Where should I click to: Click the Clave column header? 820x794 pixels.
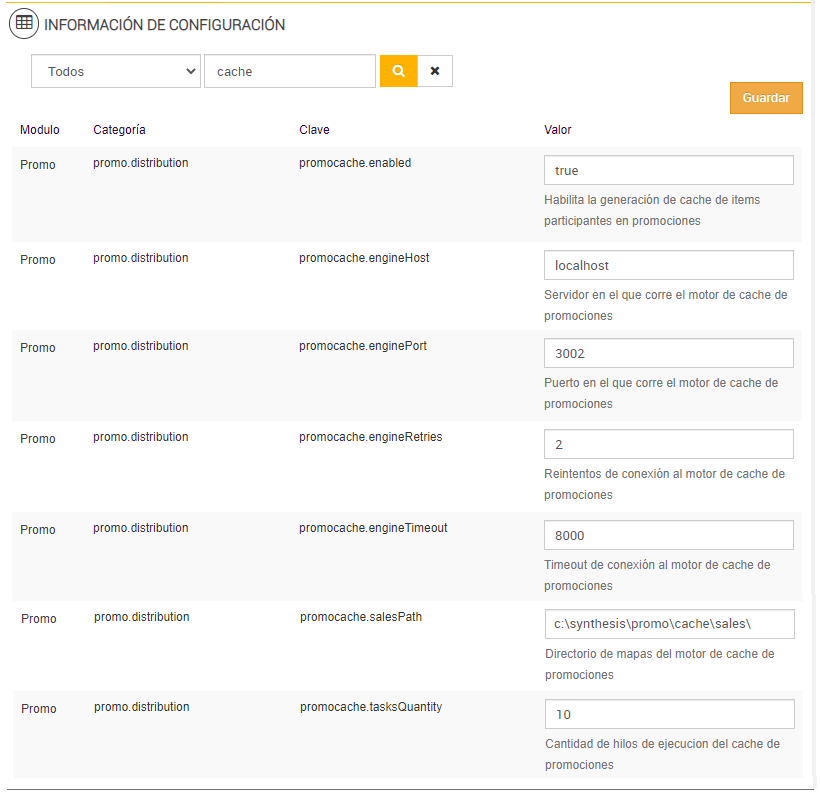[314, 130]
